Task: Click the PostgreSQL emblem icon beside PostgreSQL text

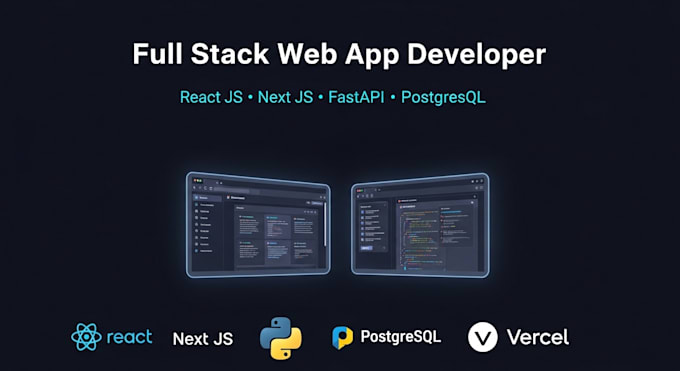Action: coord(343,338)
